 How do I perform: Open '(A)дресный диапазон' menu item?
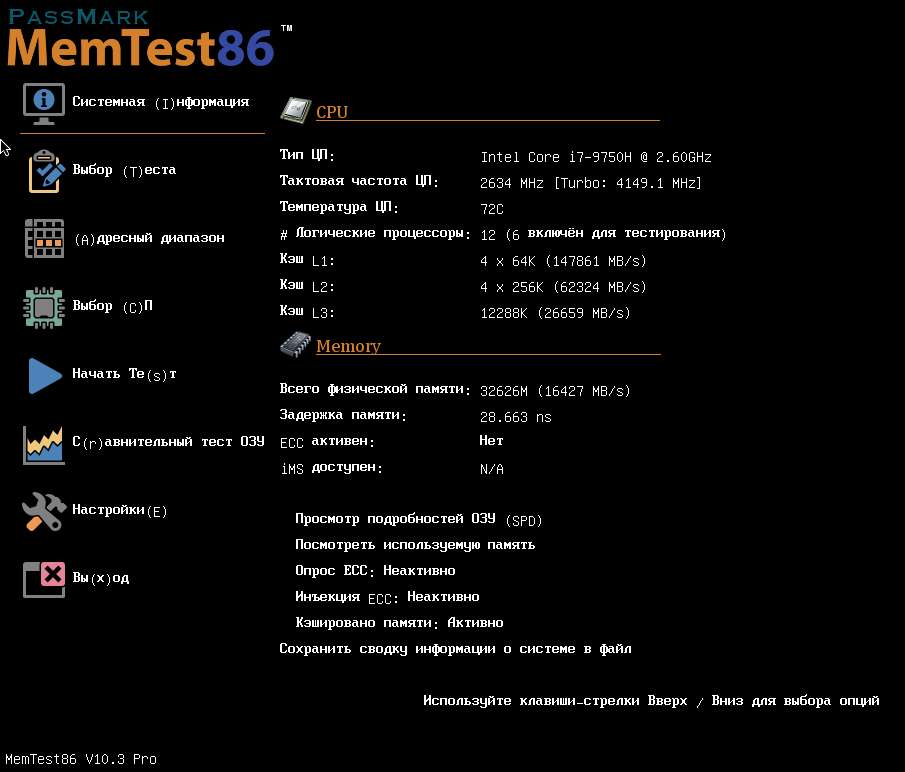tap(149, 238)
